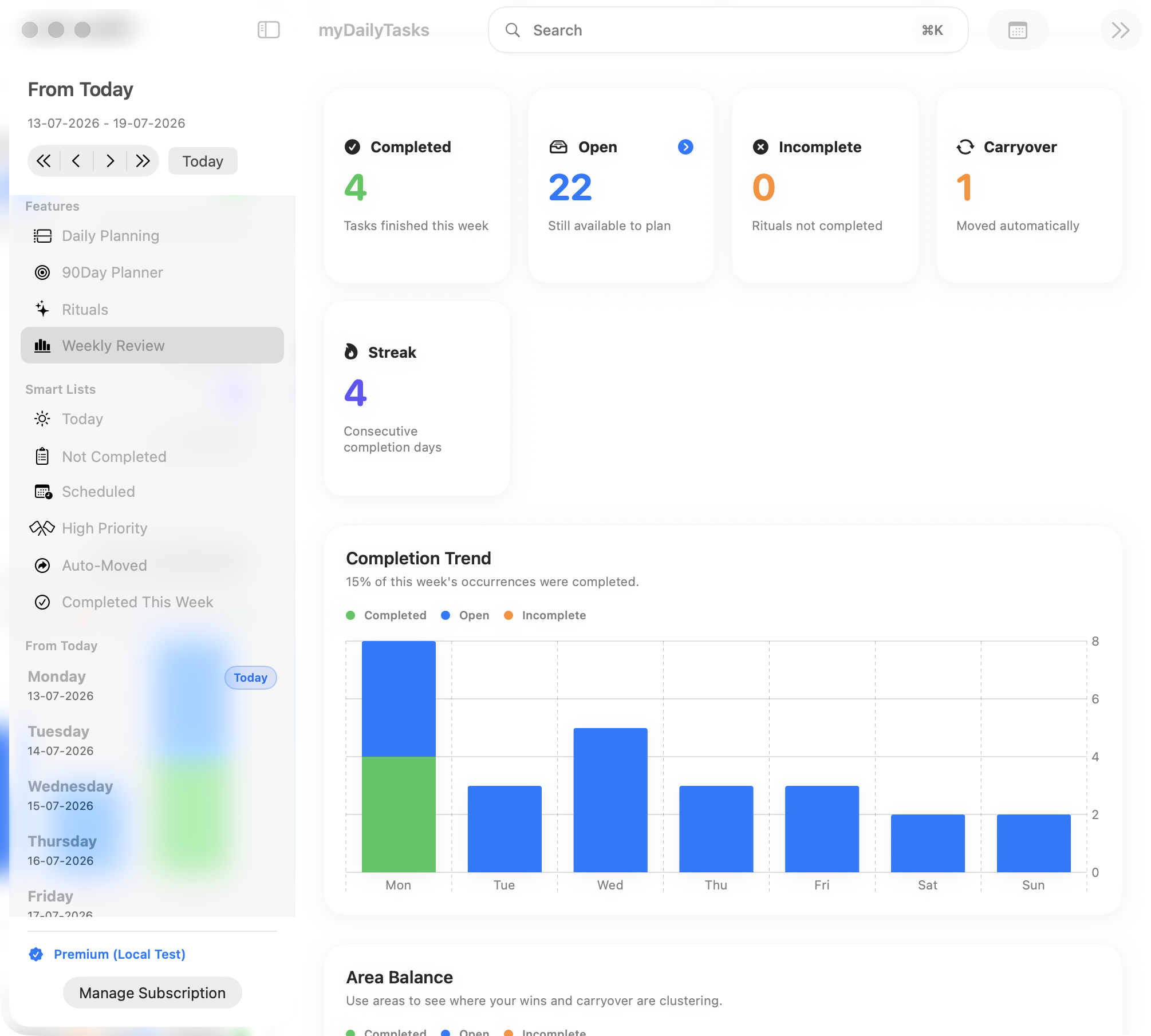Go to next week arrow
This screenshot has width=1151, height=1036.
click(110, 161)
